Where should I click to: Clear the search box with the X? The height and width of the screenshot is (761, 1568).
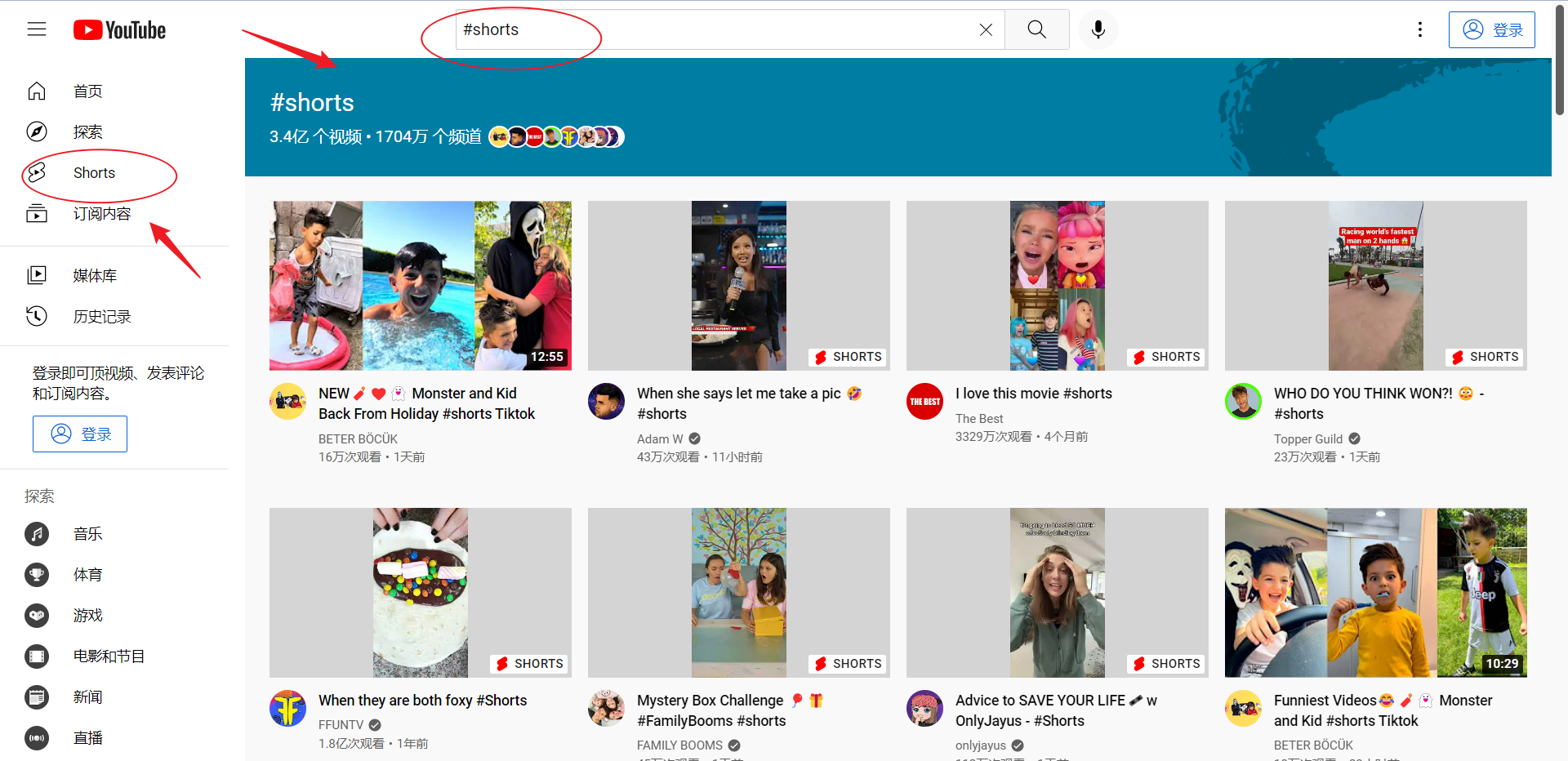(x=986, y=29)
